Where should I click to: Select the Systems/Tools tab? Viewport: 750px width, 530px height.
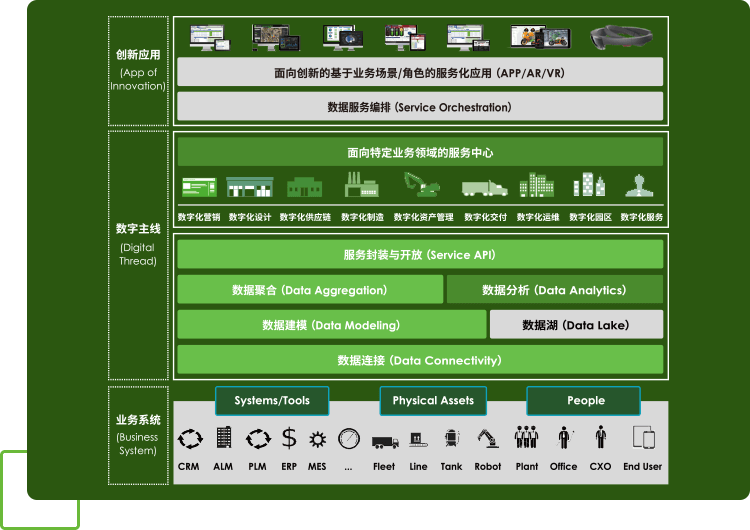click(272, 401)
